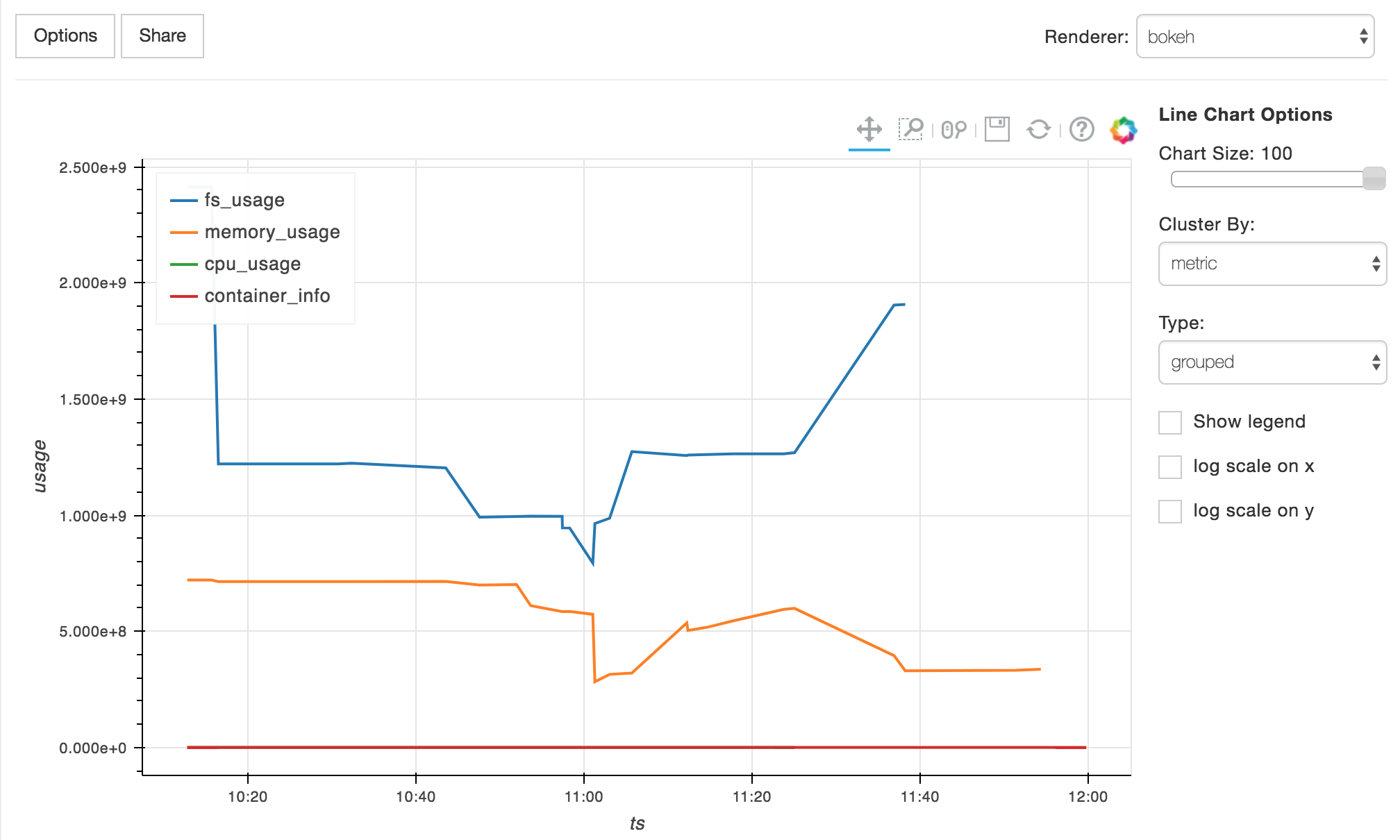This screenshot has width=1400, height=840.
Task: Enable the Wheel Zoom tool
Action: pos(953,130)
